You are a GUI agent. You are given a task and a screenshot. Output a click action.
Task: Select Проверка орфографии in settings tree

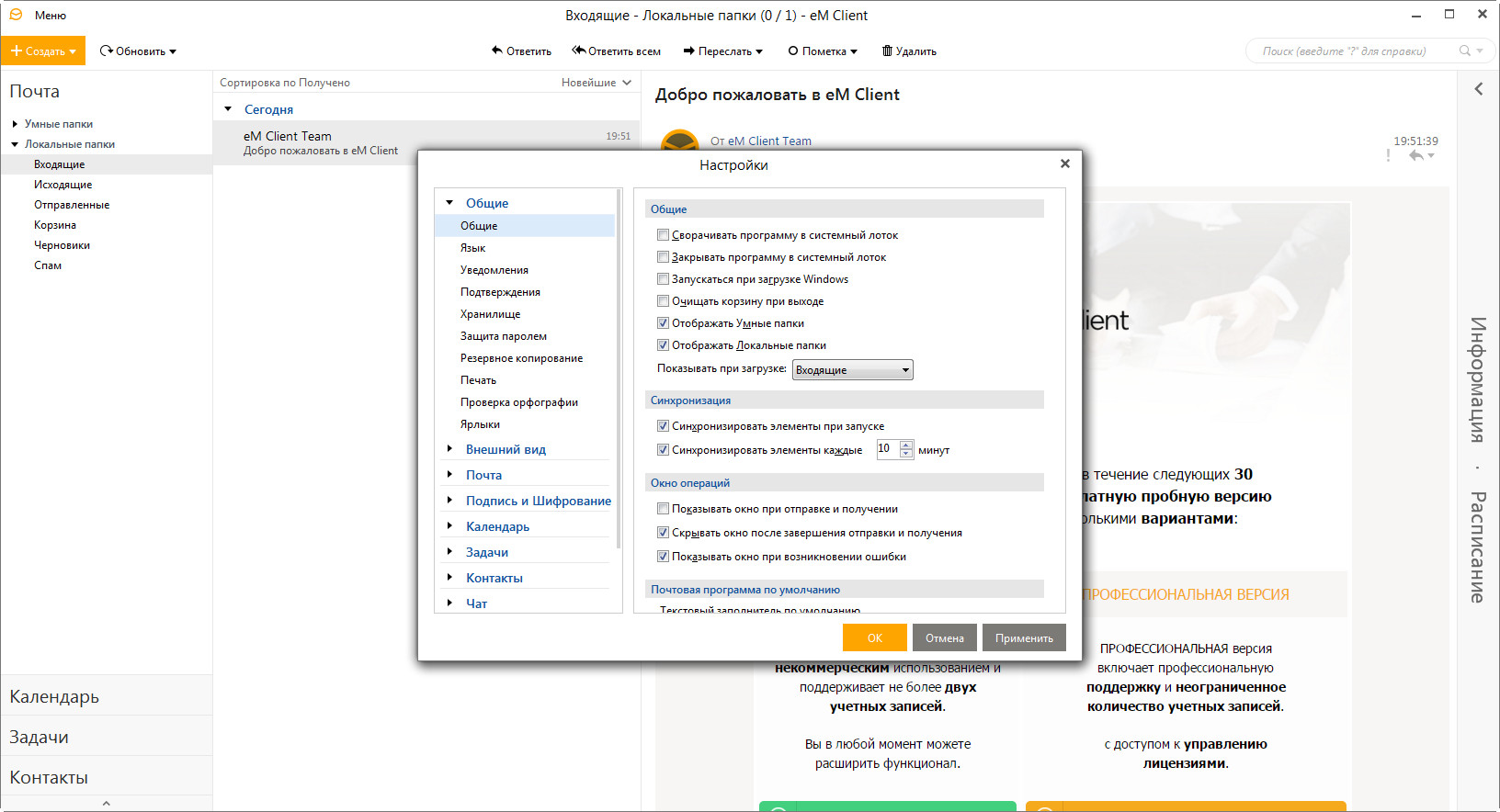tap(519, 402)
